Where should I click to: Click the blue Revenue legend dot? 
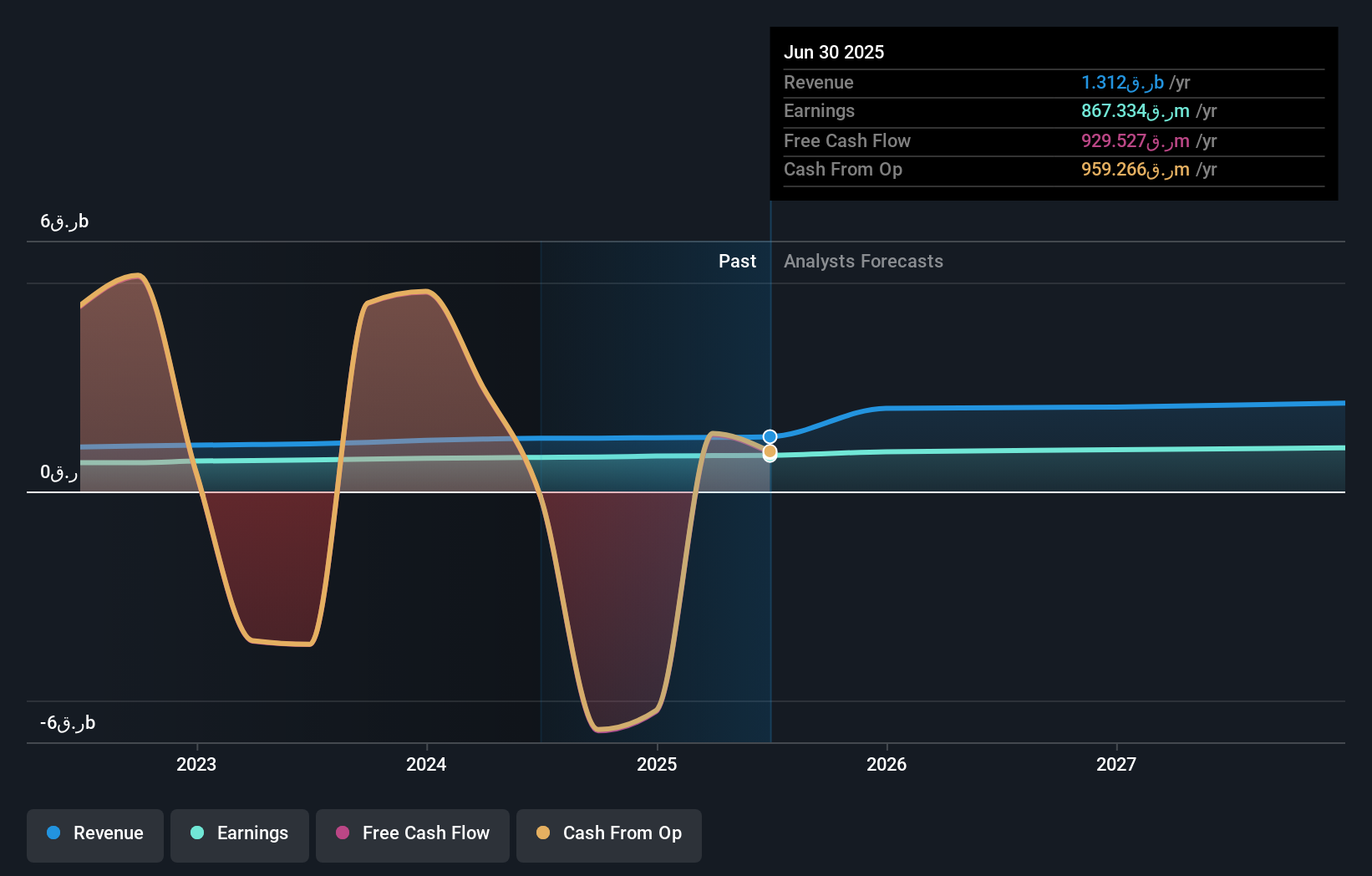point(53,833)
